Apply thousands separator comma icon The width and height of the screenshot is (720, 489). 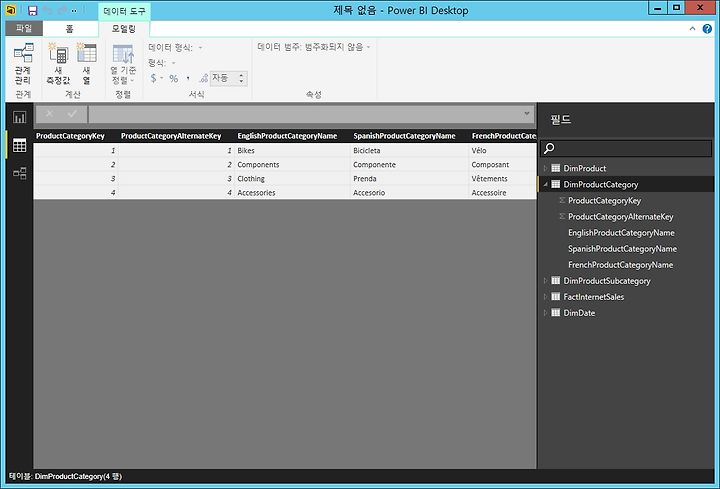(x=188, y=79)
